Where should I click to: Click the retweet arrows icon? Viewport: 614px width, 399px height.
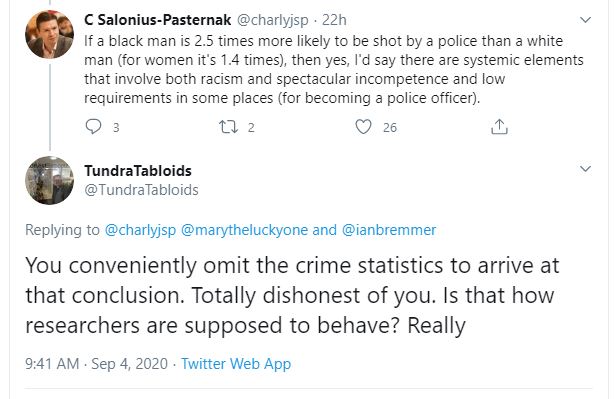coord(228,127)
